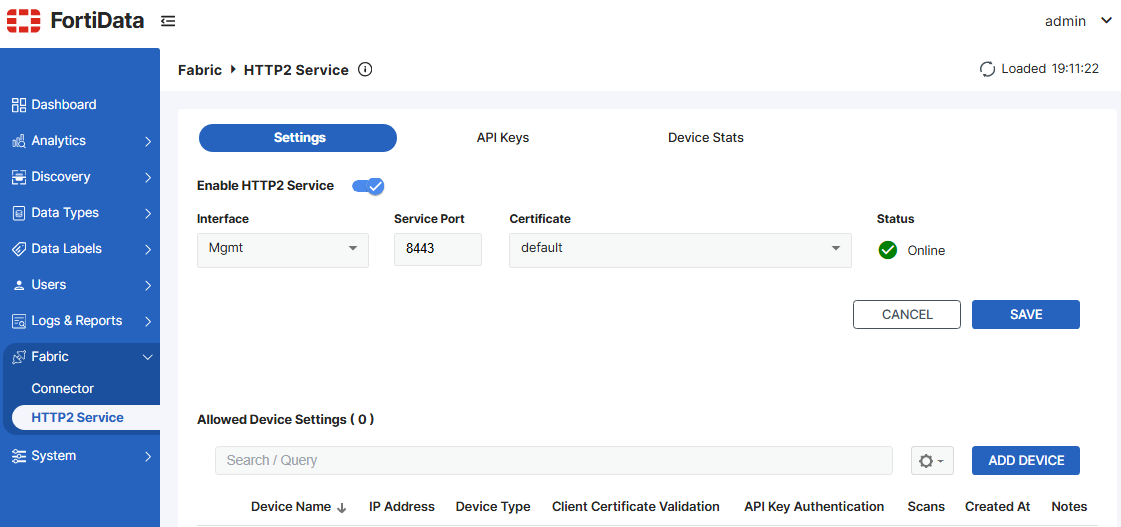Viewport: 1121px width, 527px height.
Task: Click the System settings sliders icon
Action: coord(18,456)
